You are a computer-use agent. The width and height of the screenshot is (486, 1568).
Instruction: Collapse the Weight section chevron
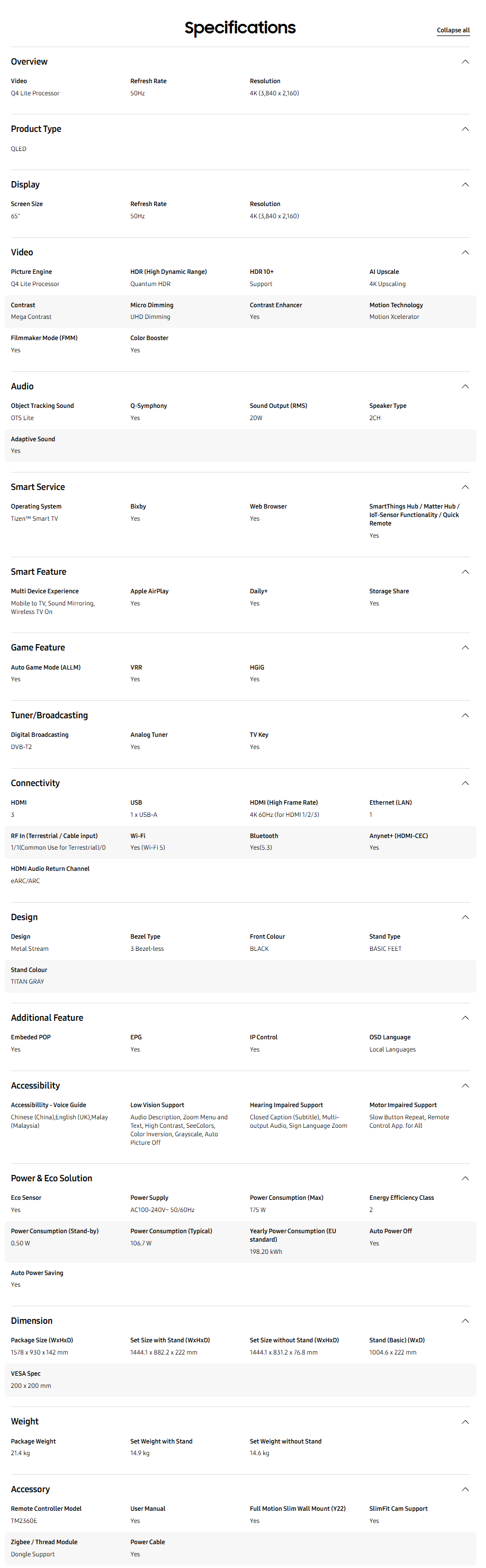pyautogui.click(x=465, y=1422)
